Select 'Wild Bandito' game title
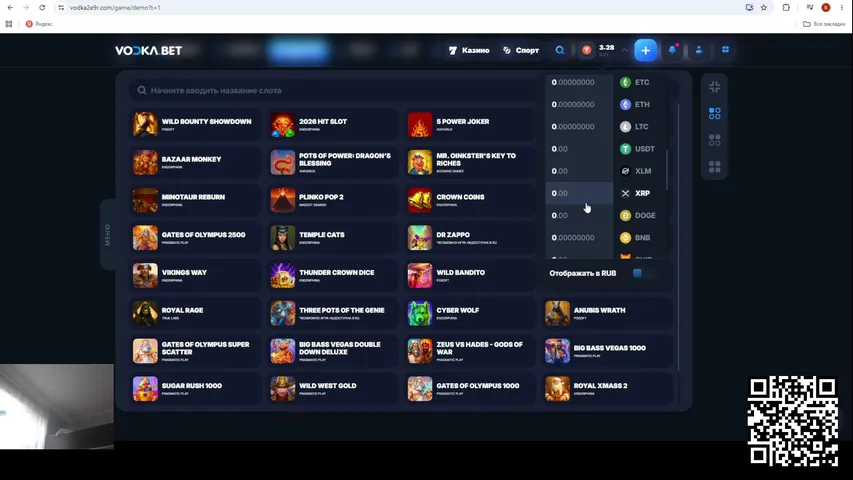Image resolution: width=853 pixels, height=480 pixels. pyautogui.click(x=460, y=272)
